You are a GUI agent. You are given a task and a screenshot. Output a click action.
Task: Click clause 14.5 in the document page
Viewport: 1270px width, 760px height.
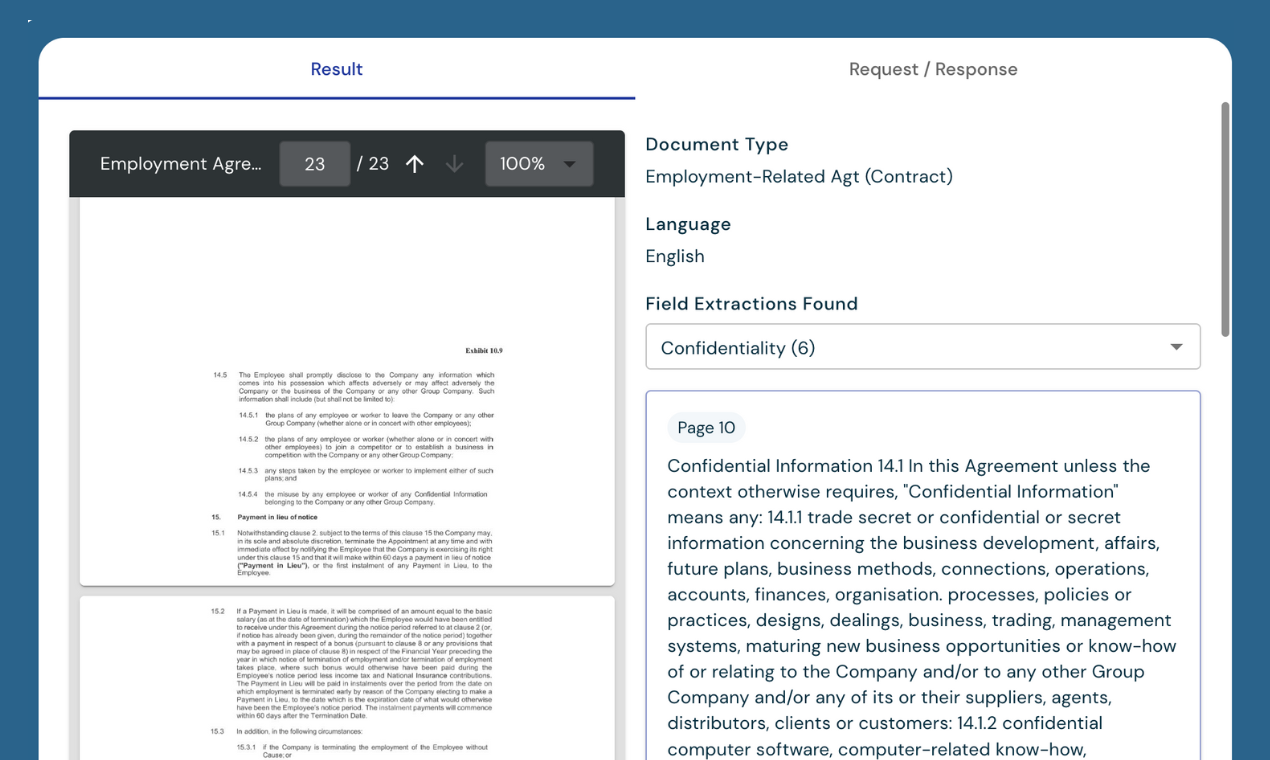click(x=354, y=388)
